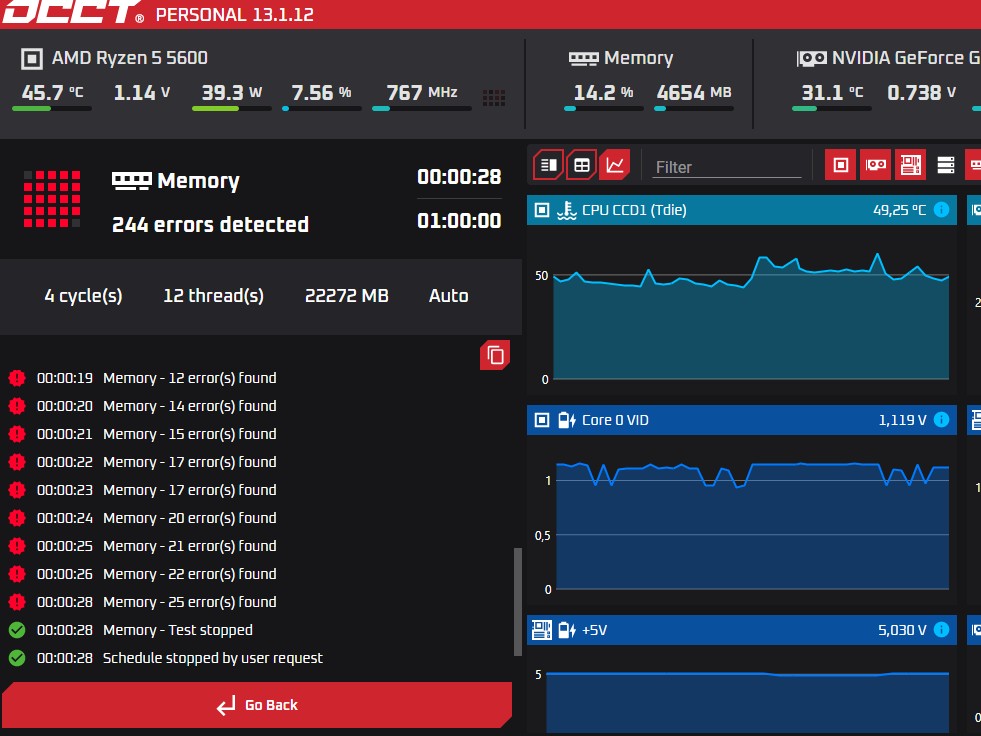Click the '4 cycle(s)' value
Viewport: 981px width, 736px height.
(83, 296)
